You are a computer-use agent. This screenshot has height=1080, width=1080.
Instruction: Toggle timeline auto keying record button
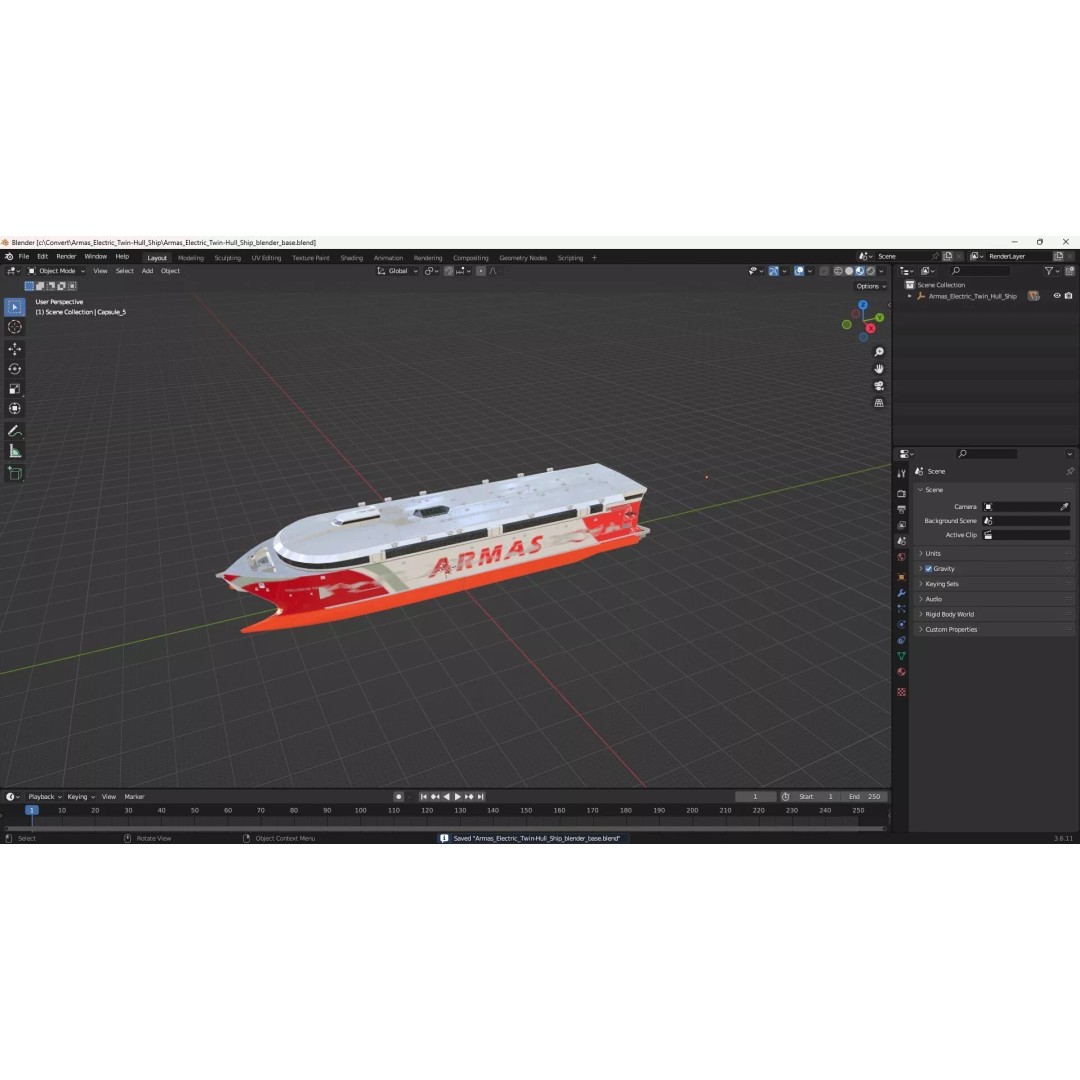pos(398,797)
